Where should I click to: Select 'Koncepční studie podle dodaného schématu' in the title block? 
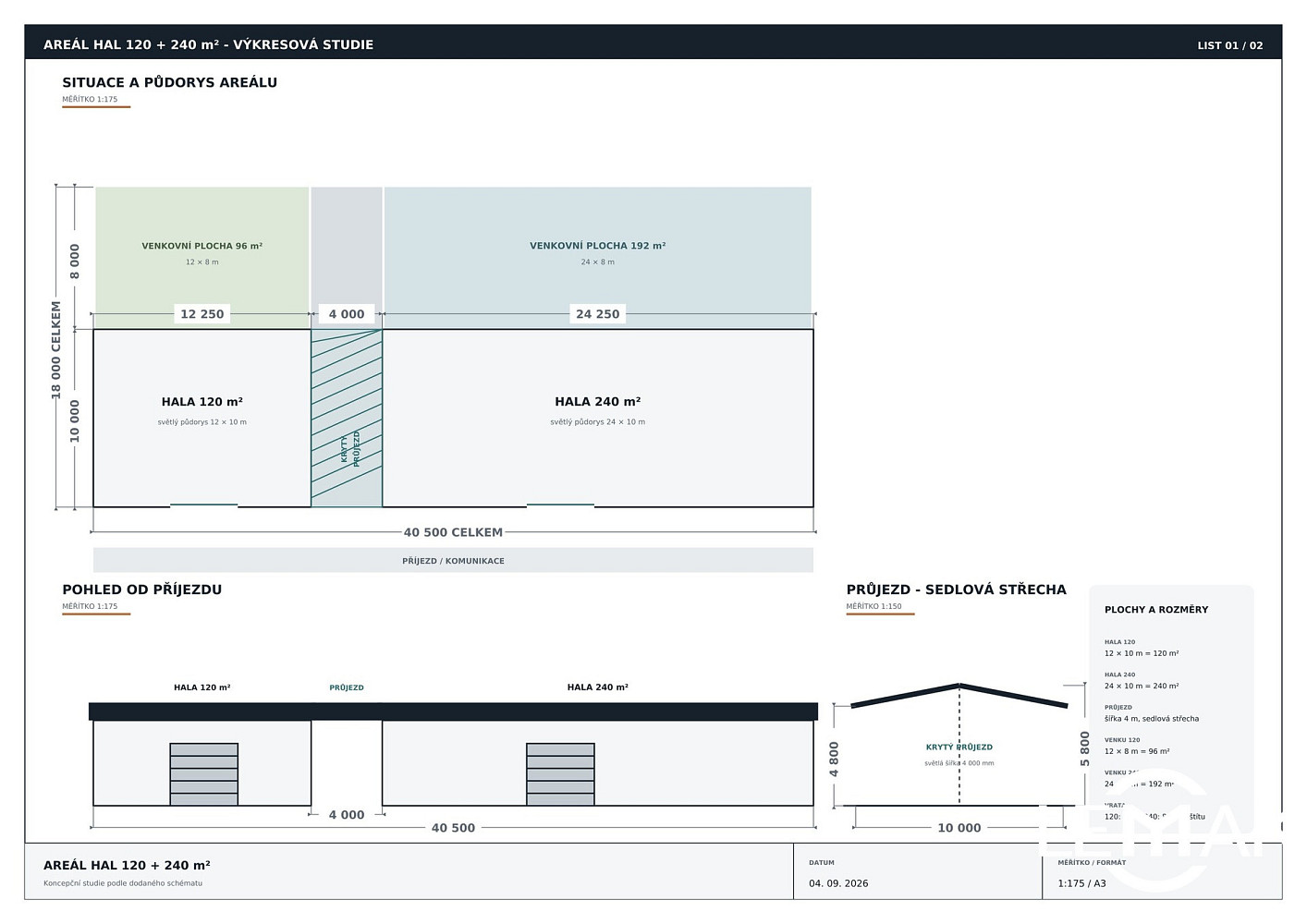pyautogui.click(x=123, y=883)
